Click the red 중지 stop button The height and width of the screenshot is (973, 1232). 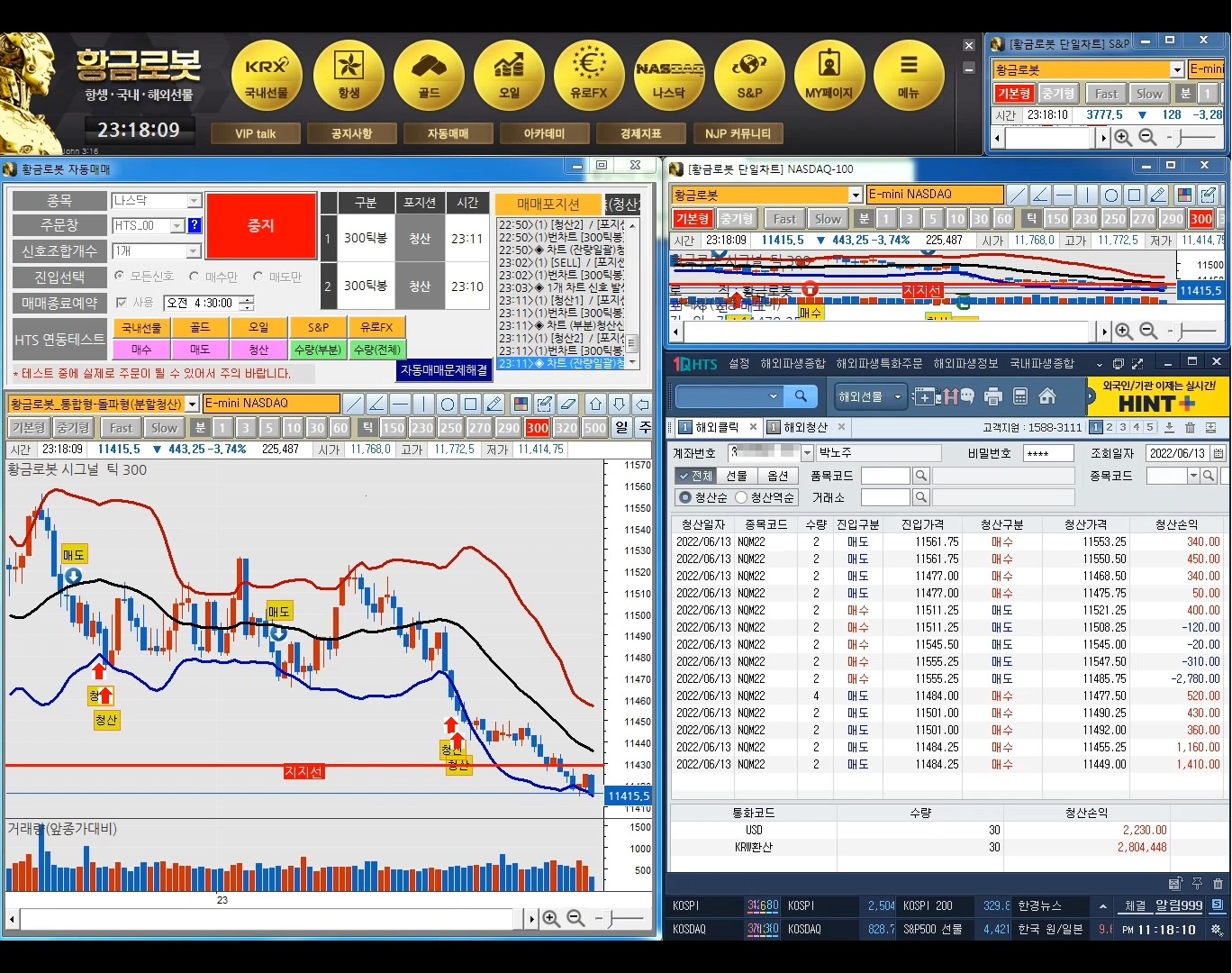pyautogui.click(x=261, y=226)
